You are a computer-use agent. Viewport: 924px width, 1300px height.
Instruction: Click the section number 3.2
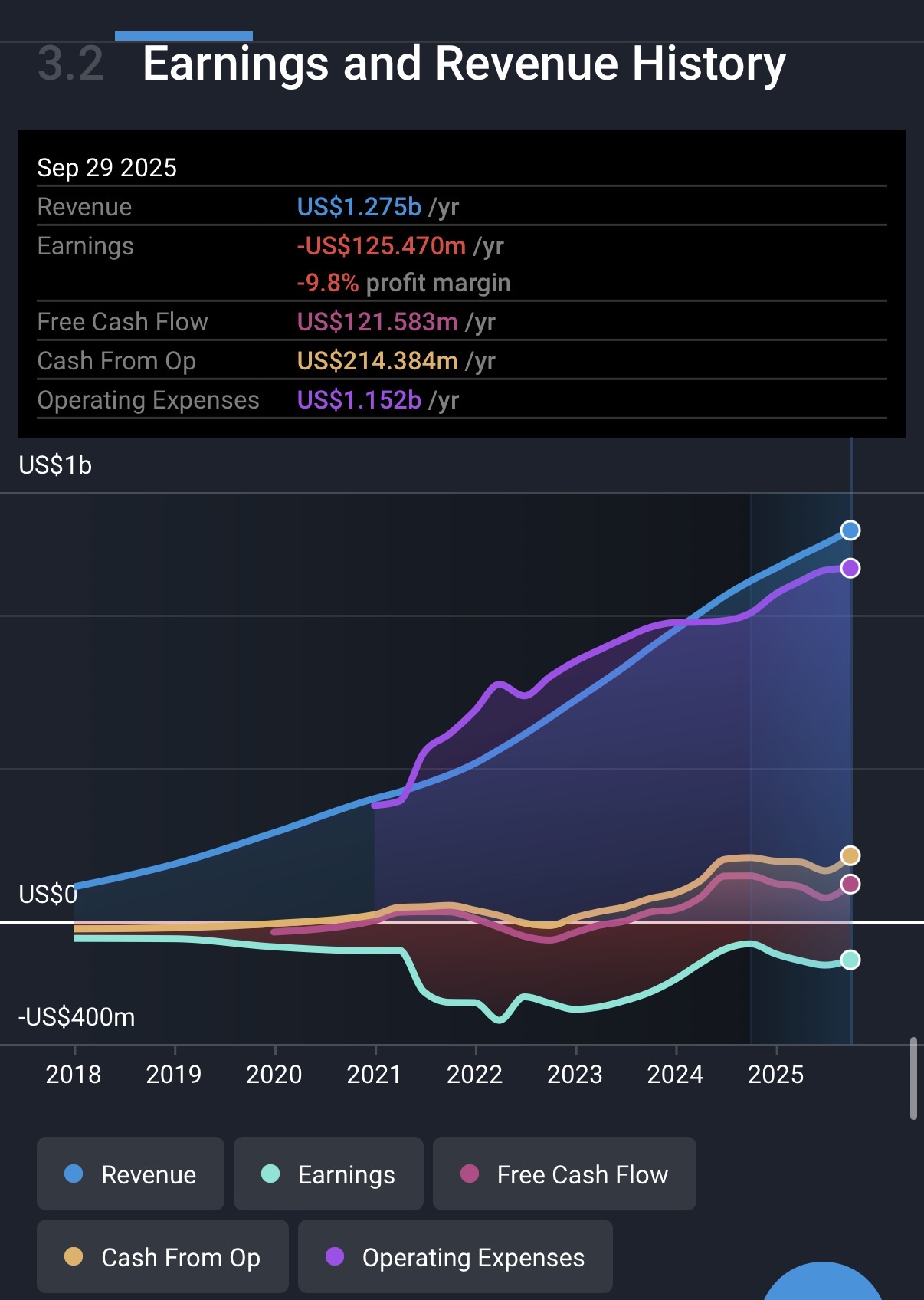[70, 64]
